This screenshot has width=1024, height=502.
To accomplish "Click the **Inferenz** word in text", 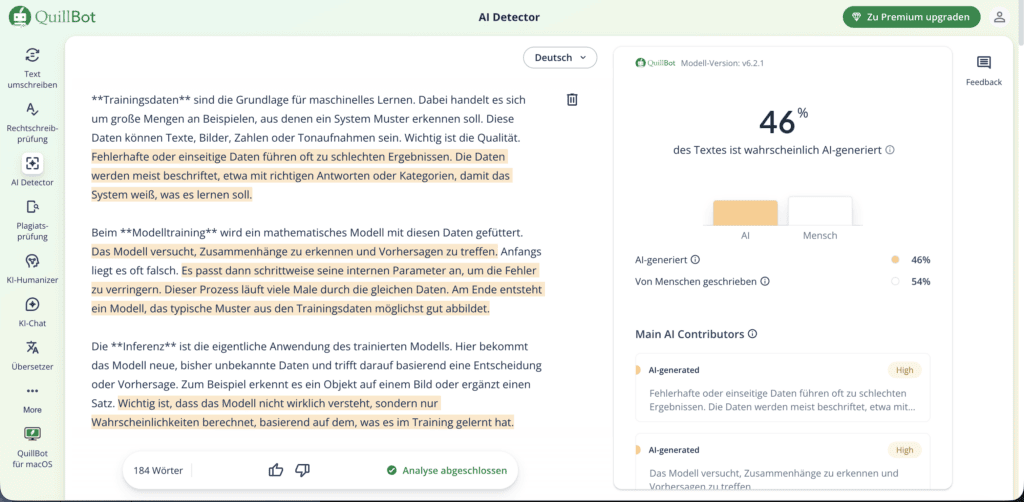I will click(x=146, y=346).
